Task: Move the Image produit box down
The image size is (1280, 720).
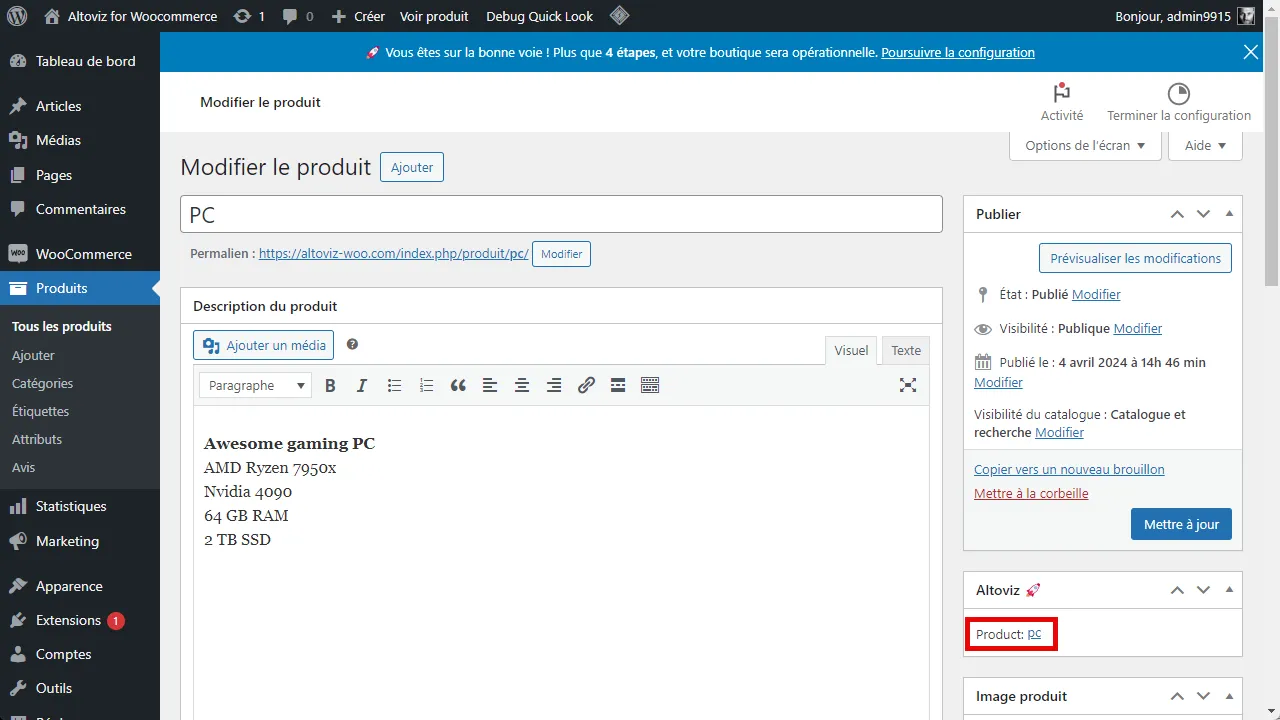Action: [x=1203, y=696]
